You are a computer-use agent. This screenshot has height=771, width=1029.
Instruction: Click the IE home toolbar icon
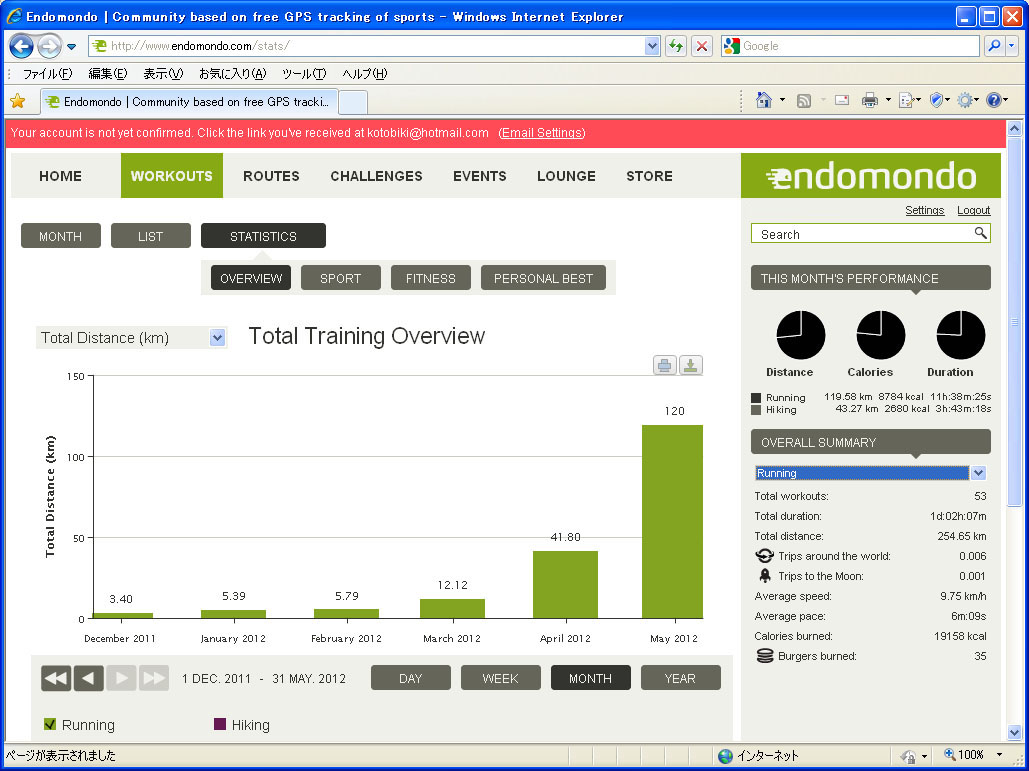click(x=764, y=100)
